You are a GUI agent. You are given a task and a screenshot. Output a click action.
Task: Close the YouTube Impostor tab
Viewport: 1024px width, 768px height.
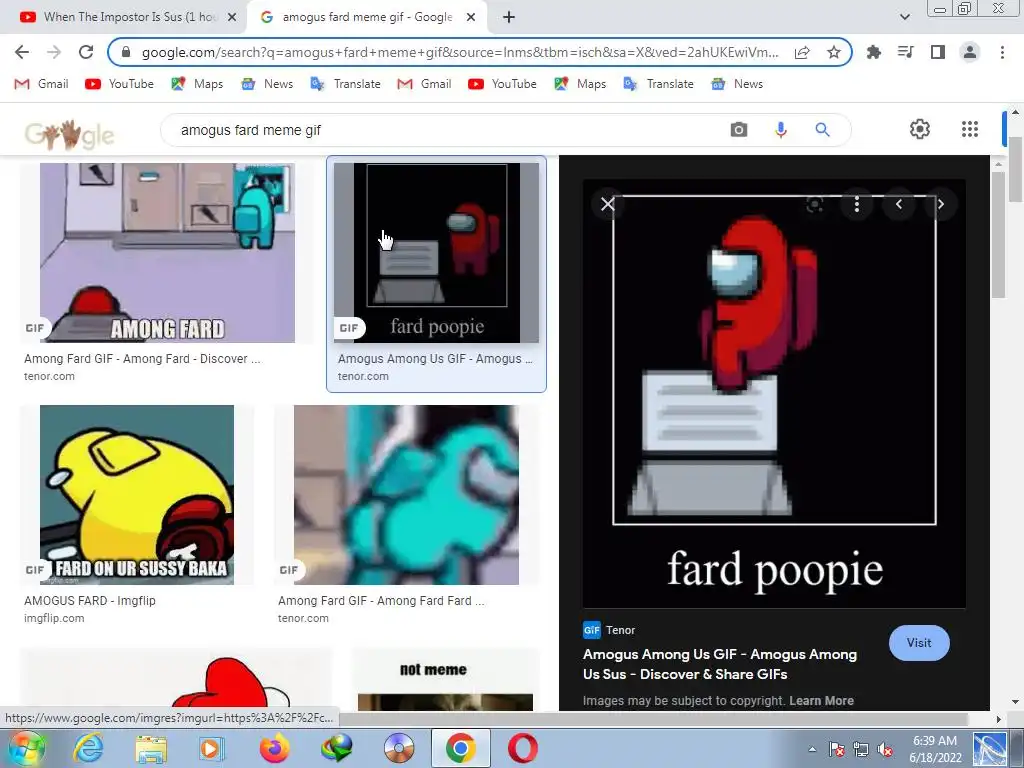[x=231, y=18]
